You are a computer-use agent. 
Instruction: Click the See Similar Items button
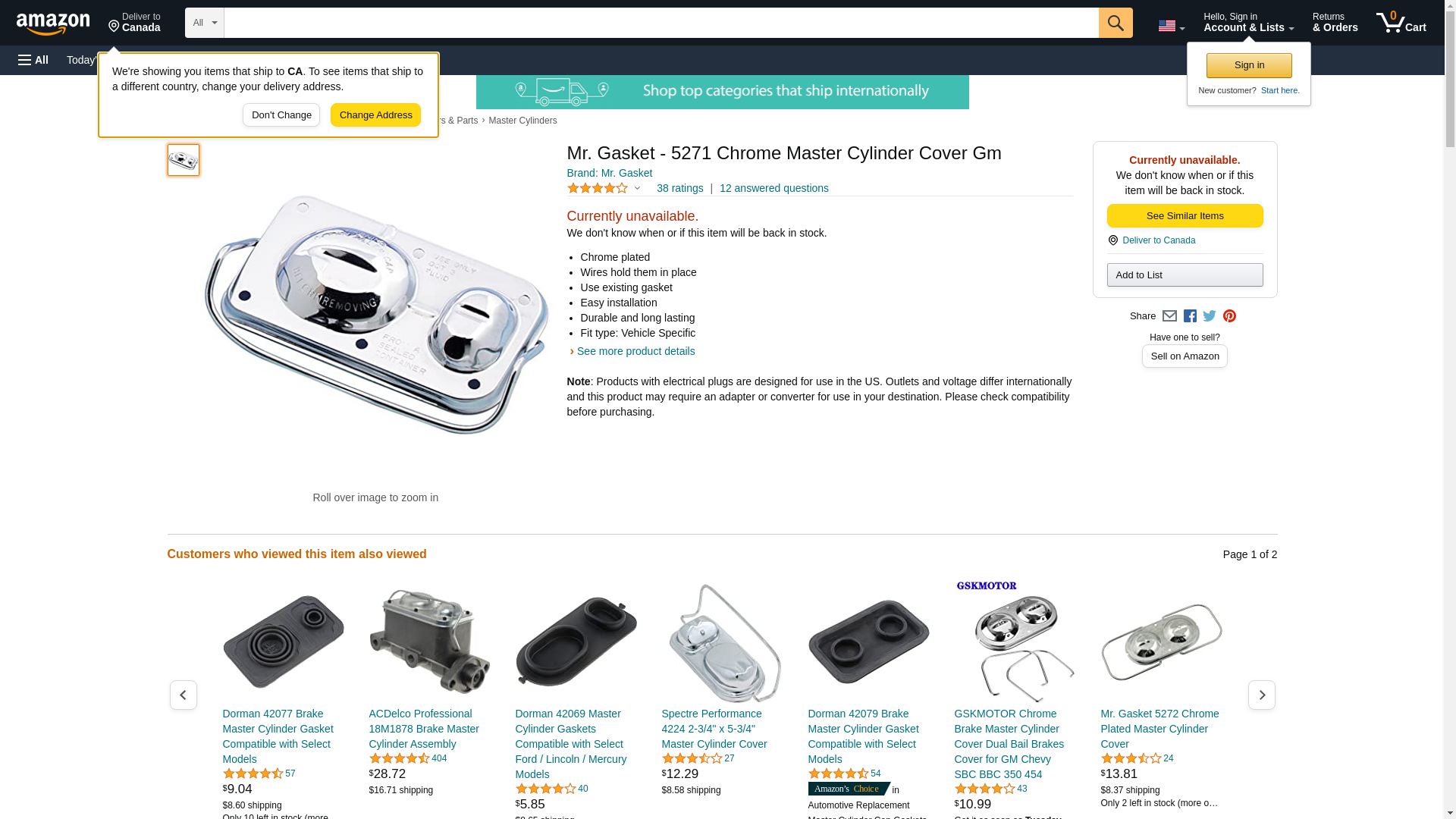[x=1185, y=216]
